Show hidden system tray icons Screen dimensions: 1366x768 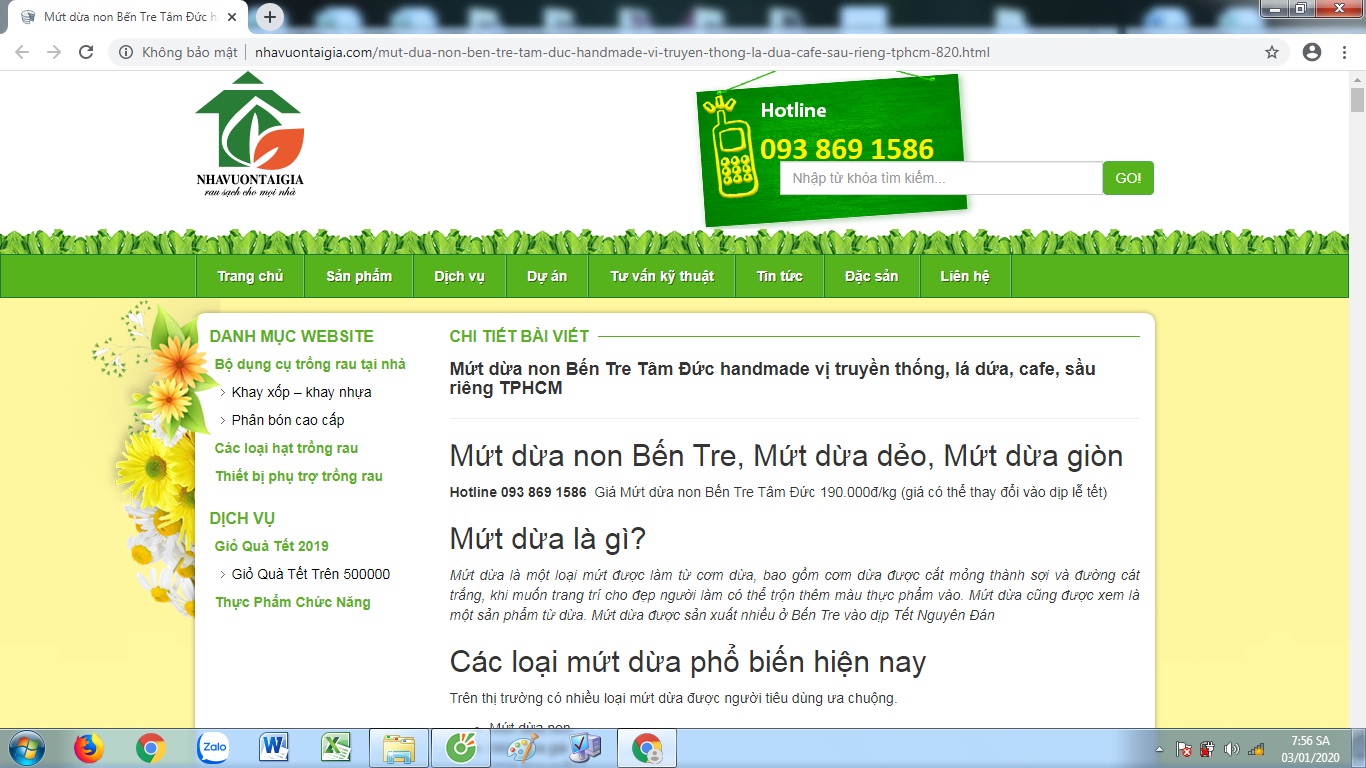(x=1159, y=748)
